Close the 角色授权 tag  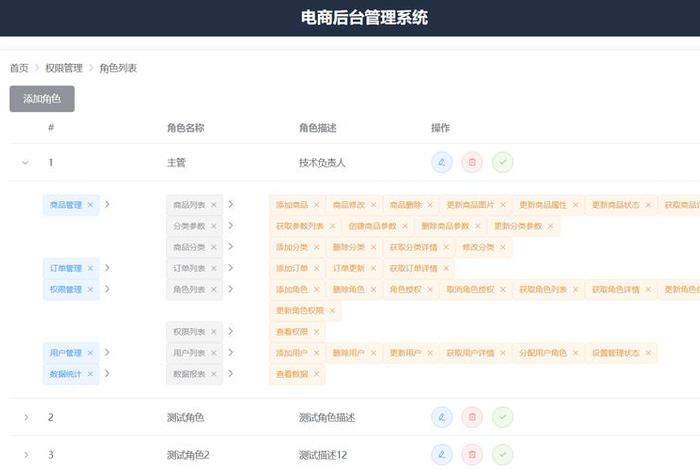tap(429, 290)
